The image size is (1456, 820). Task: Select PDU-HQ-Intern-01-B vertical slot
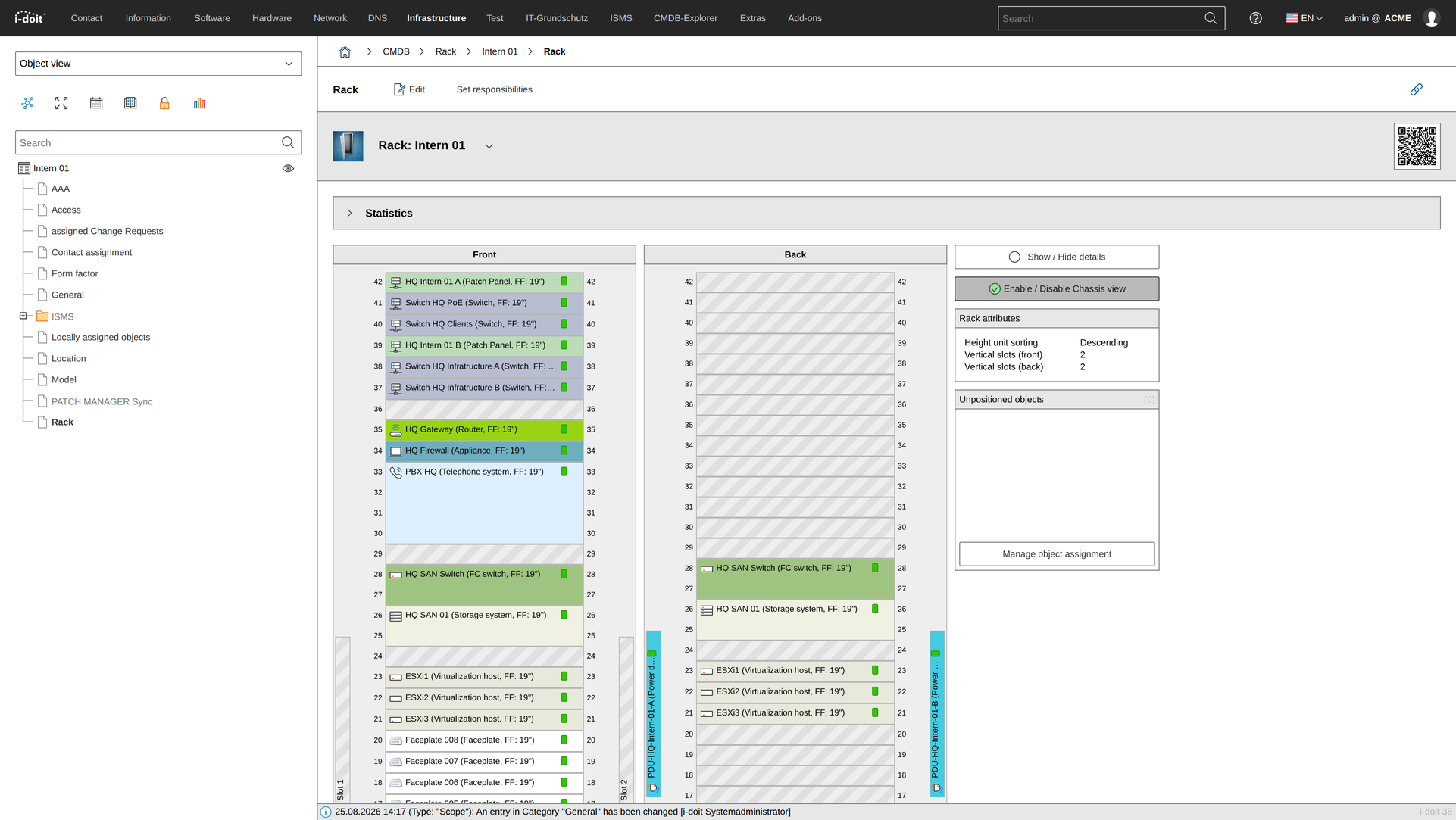pyautogui.click(x=936, y=713)
